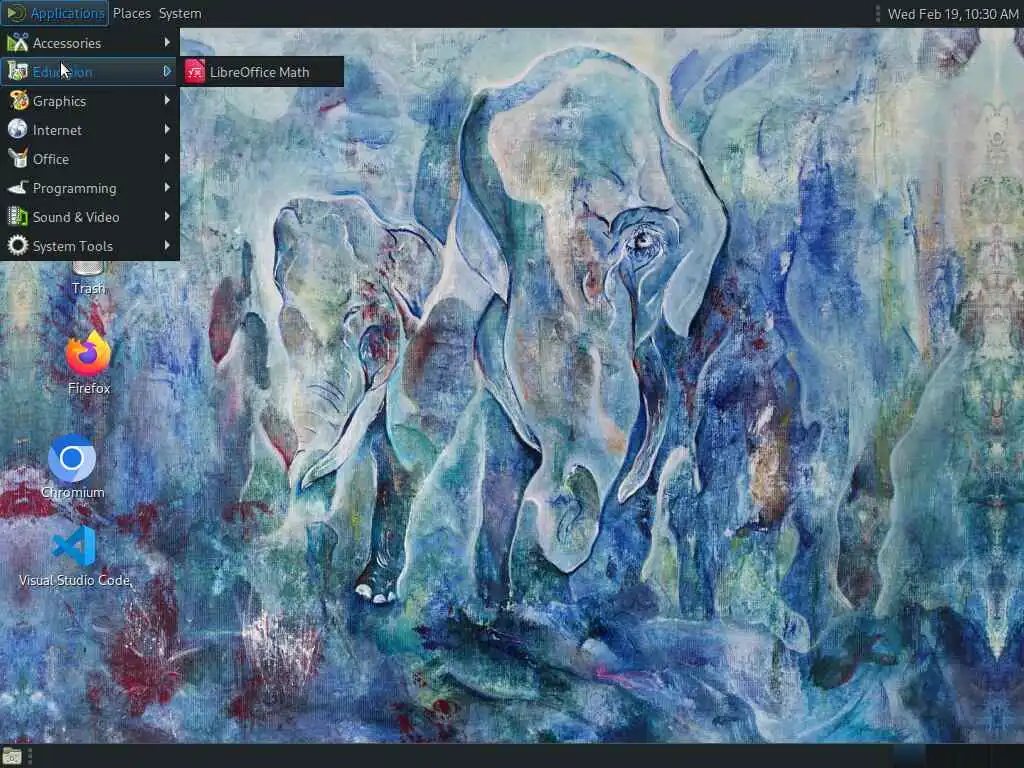
Task: Open the System Tools category
Action: (x=89, y=246)
